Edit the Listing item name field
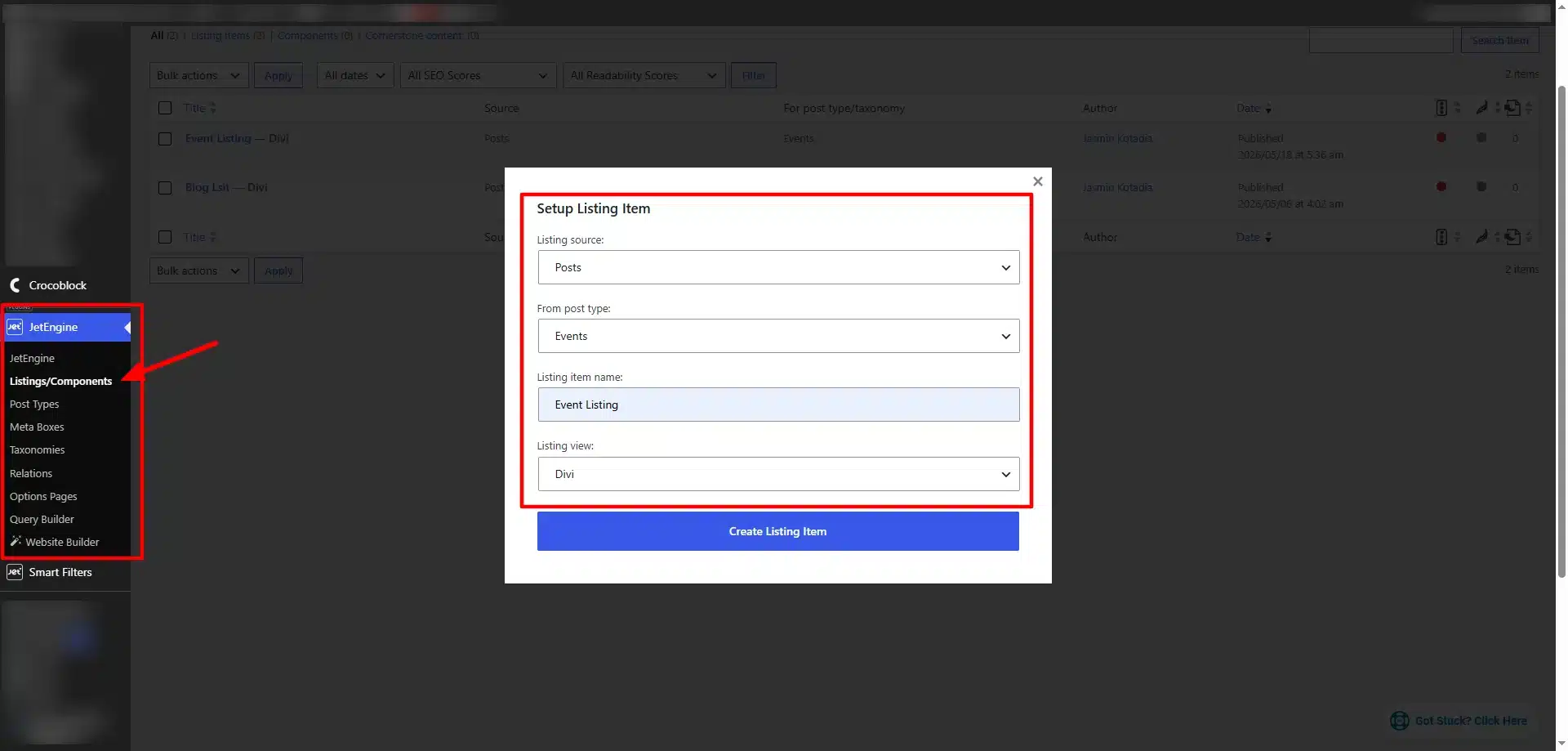Viewport: 1568px width, 751px height. coord(778,405)
